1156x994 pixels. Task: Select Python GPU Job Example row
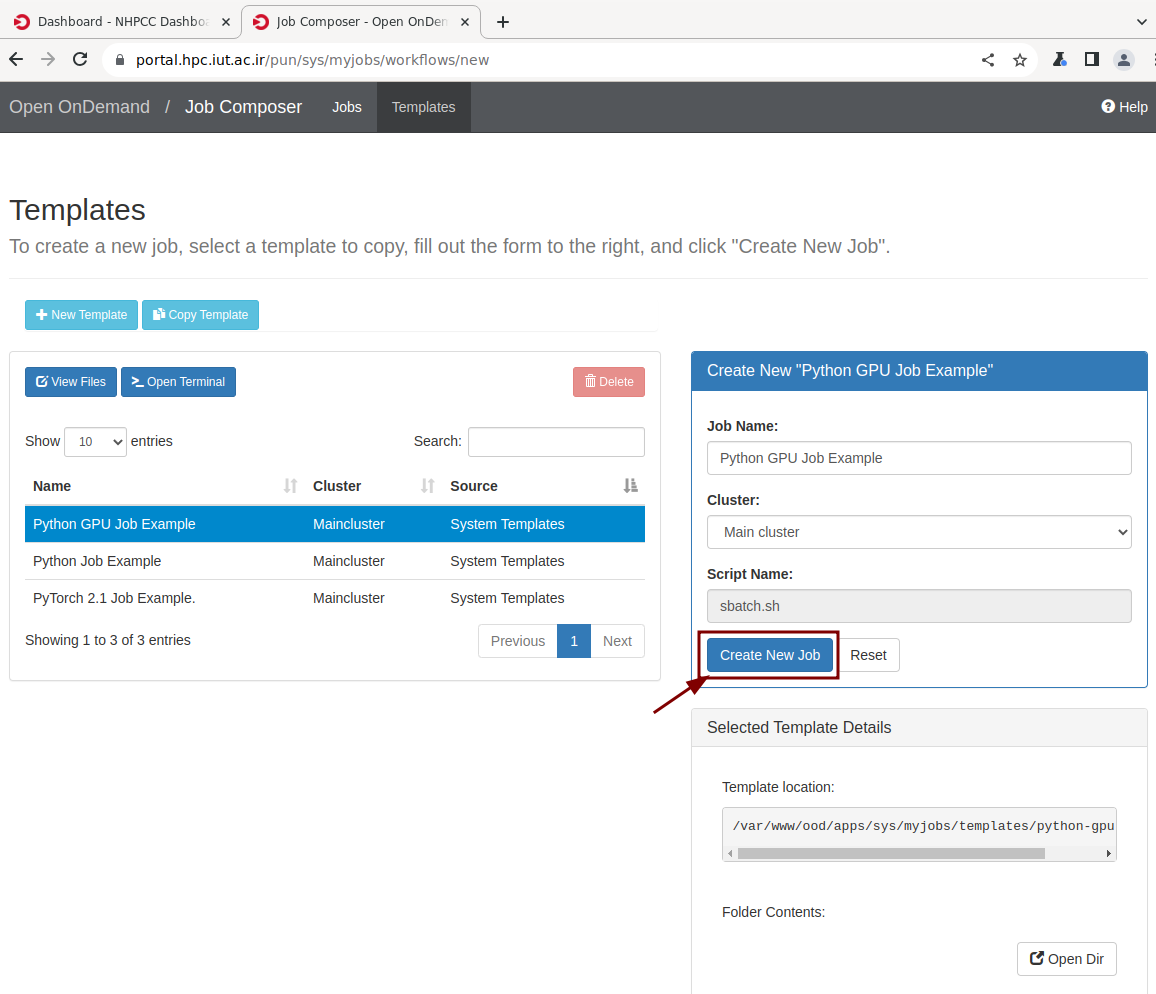click(335, 524)
